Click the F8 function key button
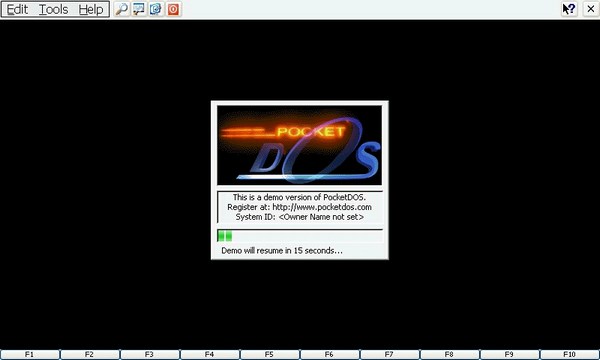 tap(449, 355)
